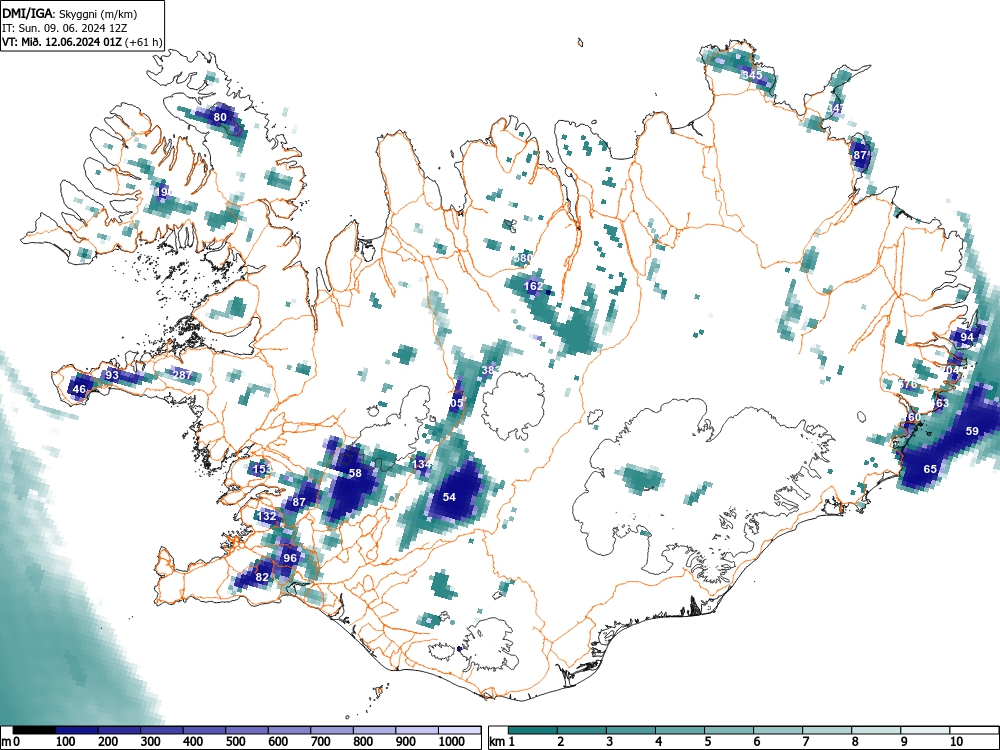
Task: Select the dark blue 100–200 m legend swatch
Action: tap(77, 730)
